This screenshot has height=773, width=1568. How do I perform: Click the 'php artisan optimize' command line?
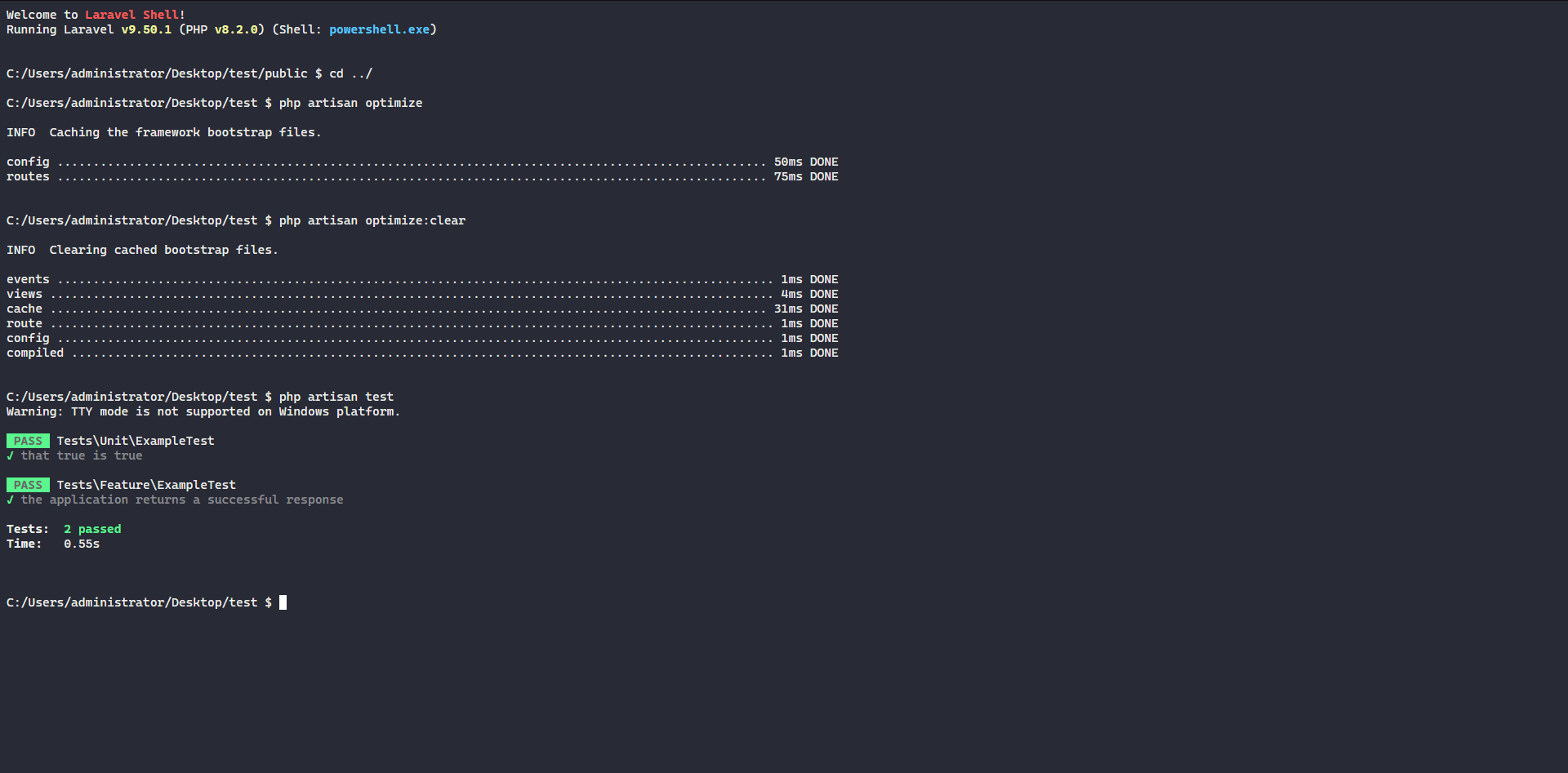point(351,103)
